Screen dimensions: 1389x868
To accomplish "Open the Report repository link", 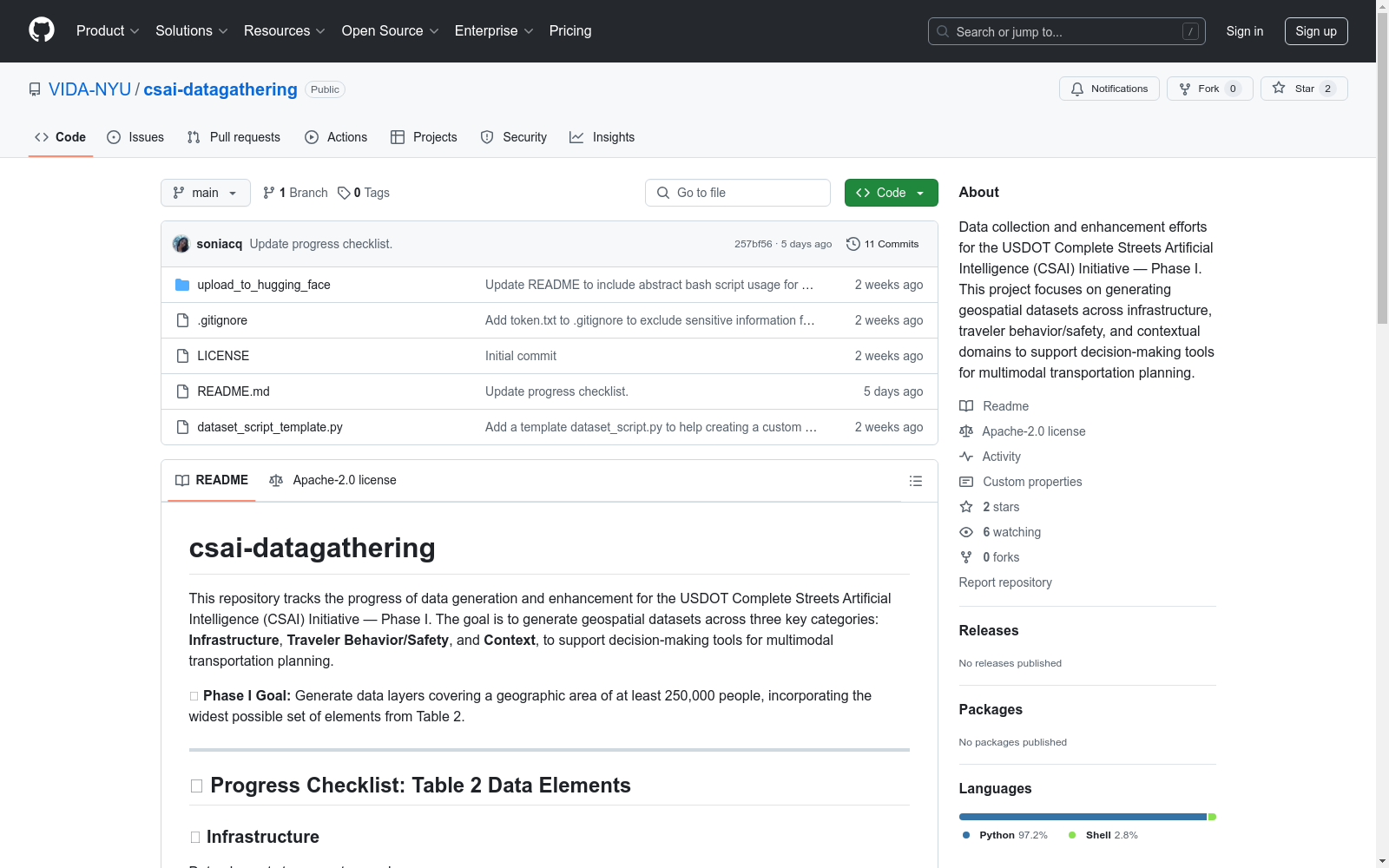I will tap(1005, 582).
